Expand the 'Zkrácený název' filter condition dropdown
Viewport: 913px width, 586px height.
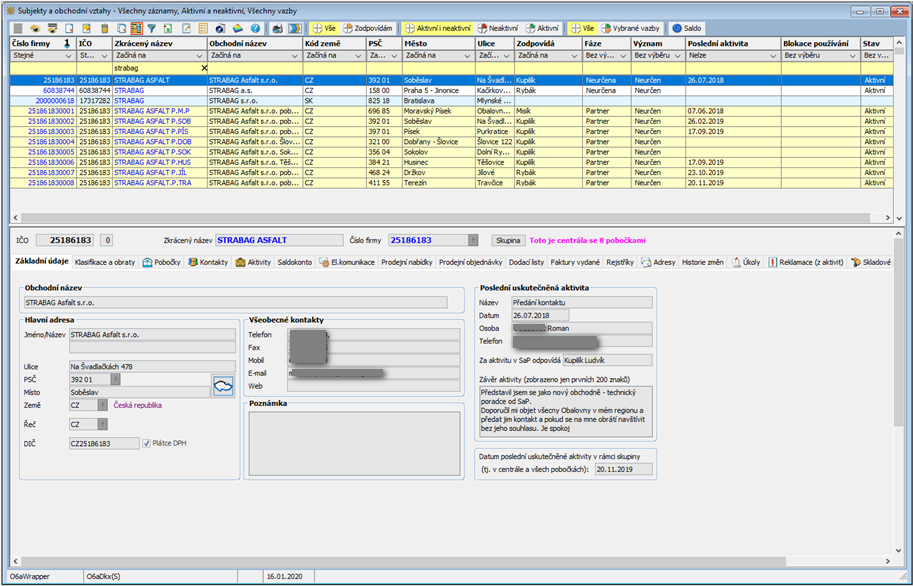(201, 57)
